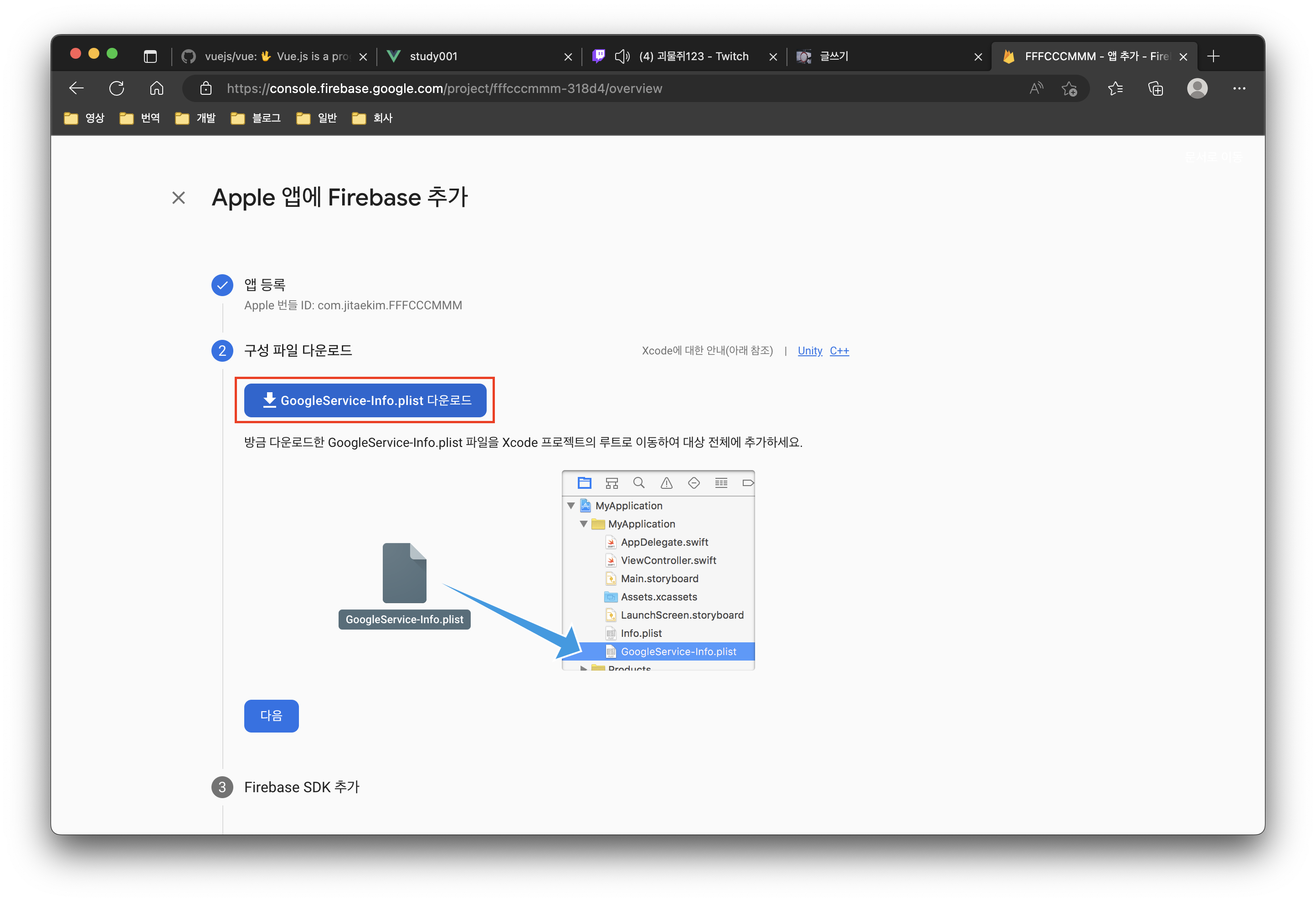Open the favorites list icon
Screen dimensions: 1316x902
tap(1115, 88)
